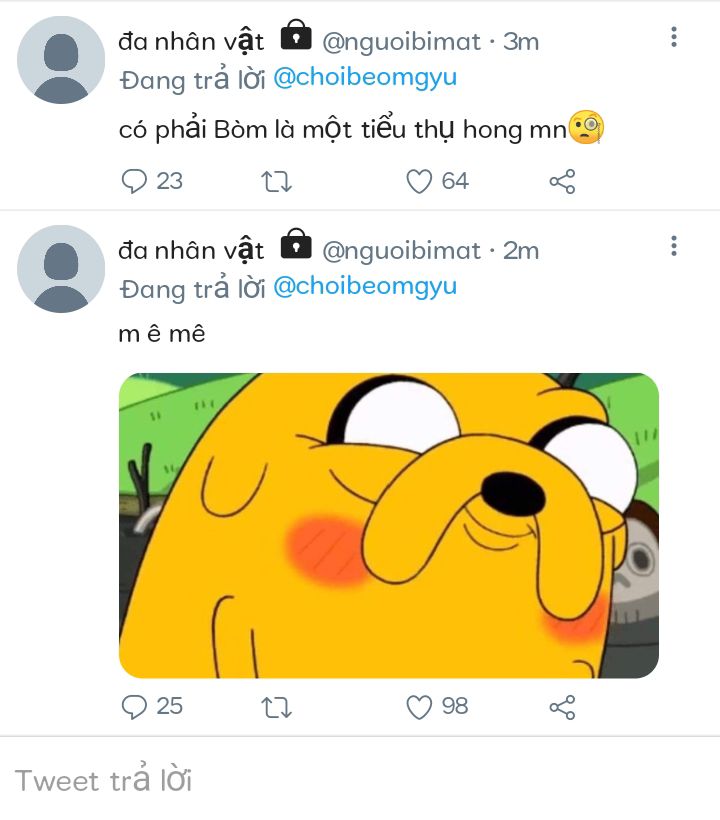Open đa nhân vật profile from first tweet

[x=192, y=41]
